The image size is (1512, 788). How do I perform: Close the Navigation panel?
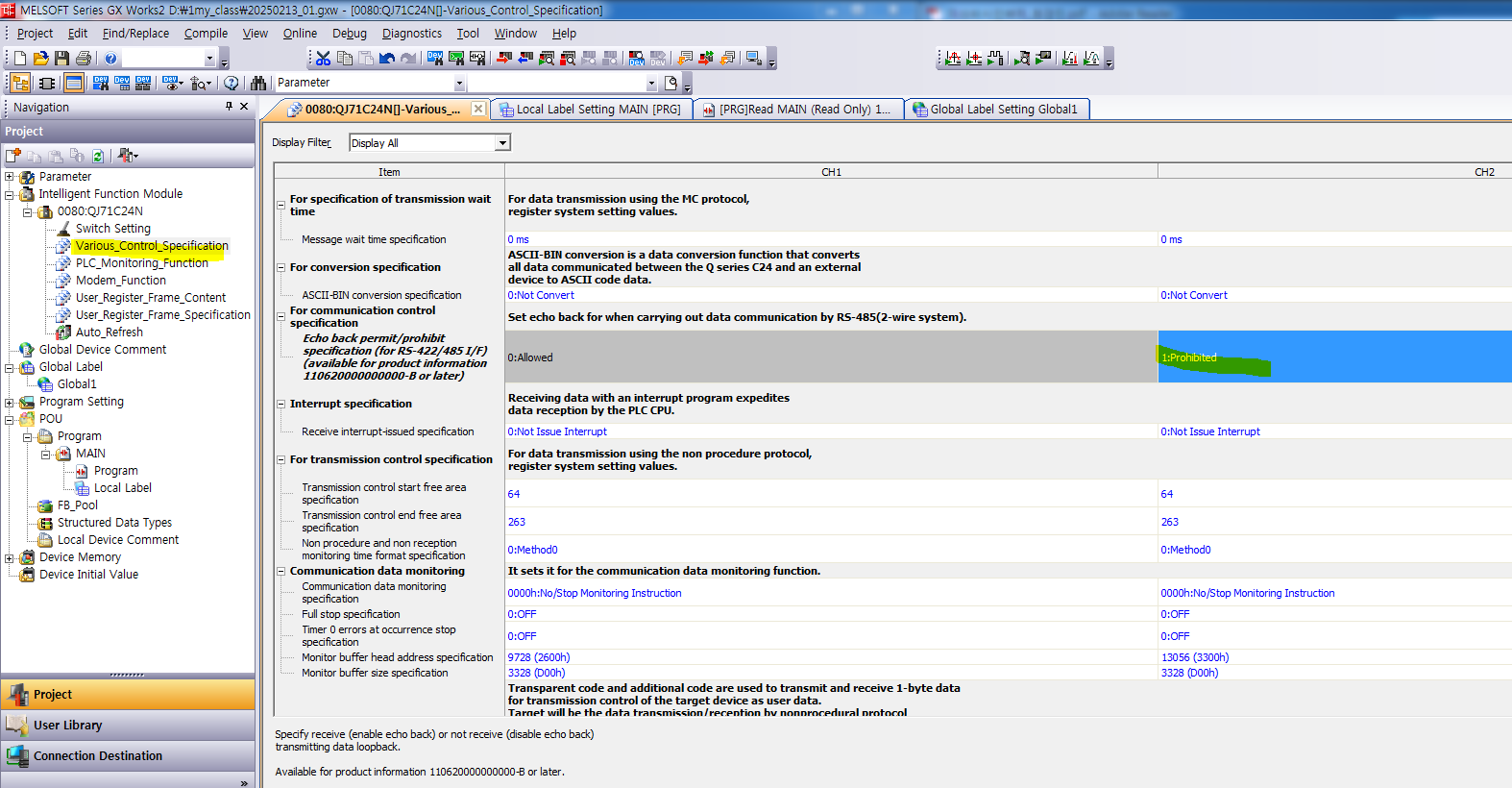click(x=244, y=107)
